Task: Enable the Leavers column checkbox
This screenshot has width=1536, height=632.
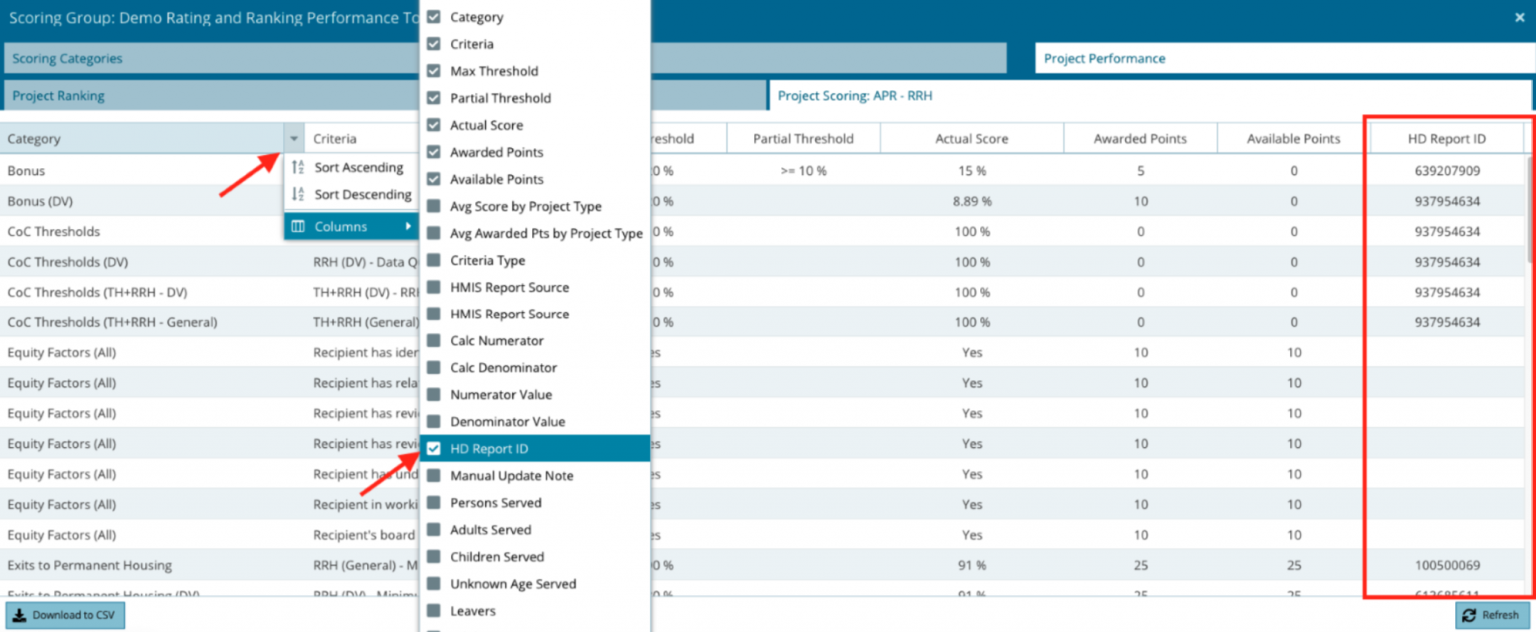Action: (x=432, y=611)
